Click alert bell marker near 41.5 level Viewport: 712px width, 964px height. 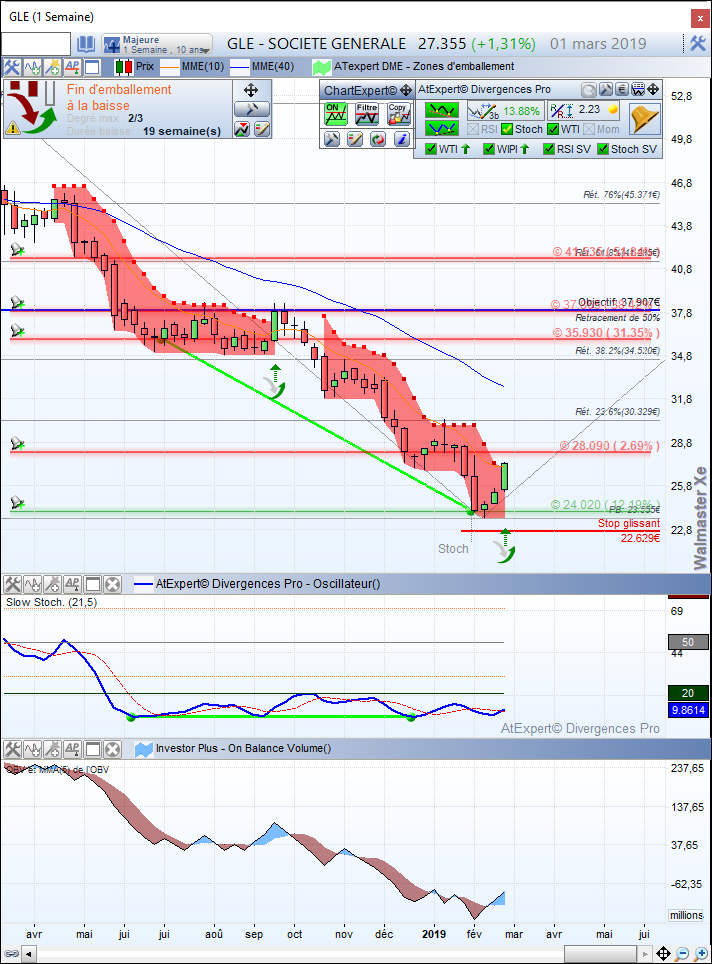click(17, 250)
